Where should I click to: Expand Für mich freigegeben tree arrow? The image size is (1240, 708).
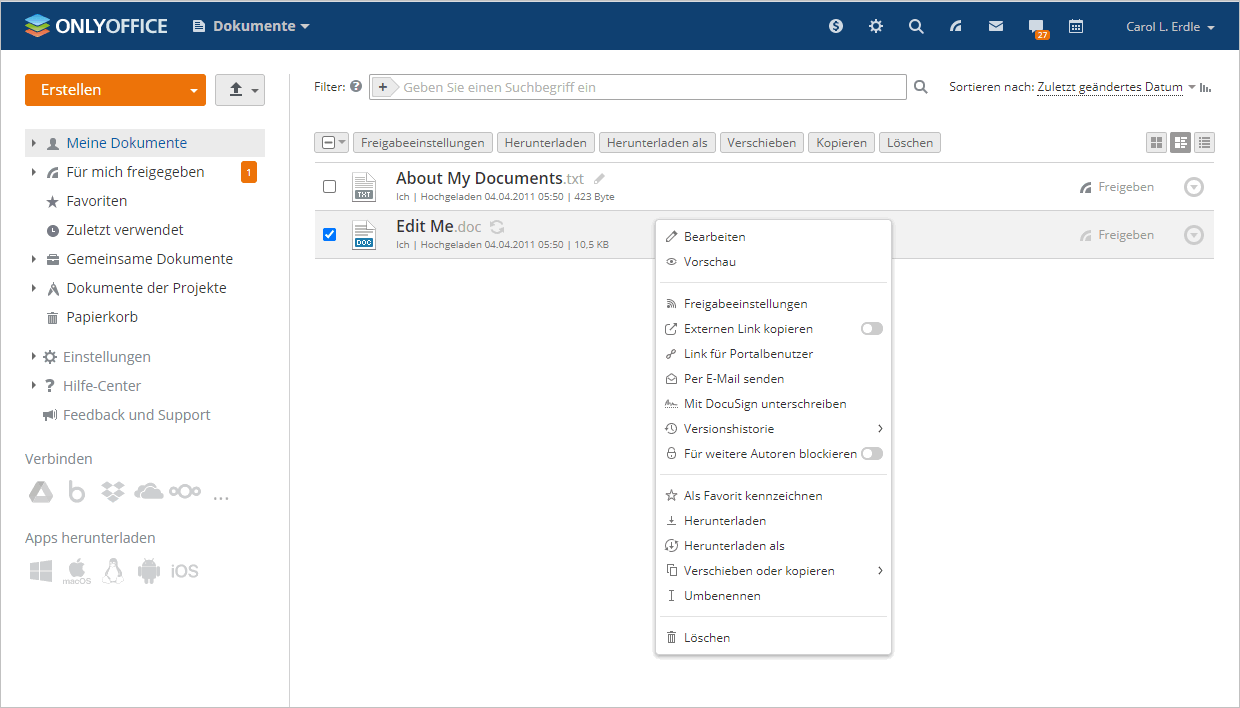[x=34, y=172]
